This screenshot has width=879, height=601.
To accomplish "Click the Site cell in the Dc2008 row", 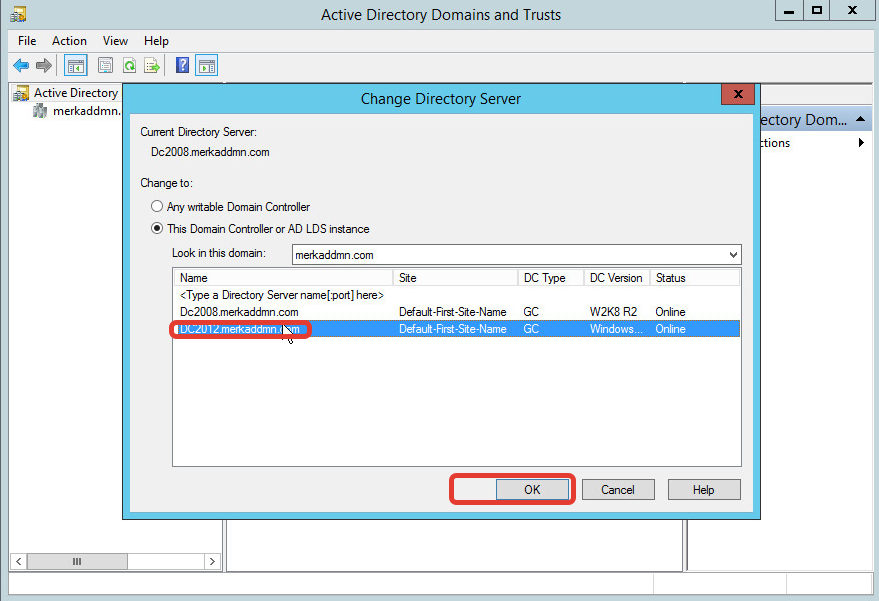I will [452, 312].
